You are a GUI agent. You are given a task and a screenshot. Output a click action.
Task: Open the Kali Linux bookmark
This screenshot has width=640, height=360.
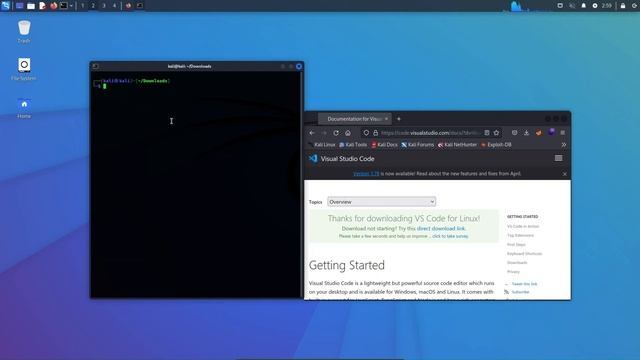coord(322,144)
